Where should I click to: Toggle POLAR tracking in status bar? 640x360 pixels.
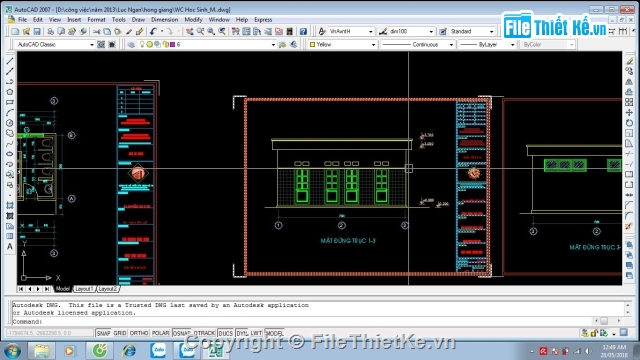point(160,333)
